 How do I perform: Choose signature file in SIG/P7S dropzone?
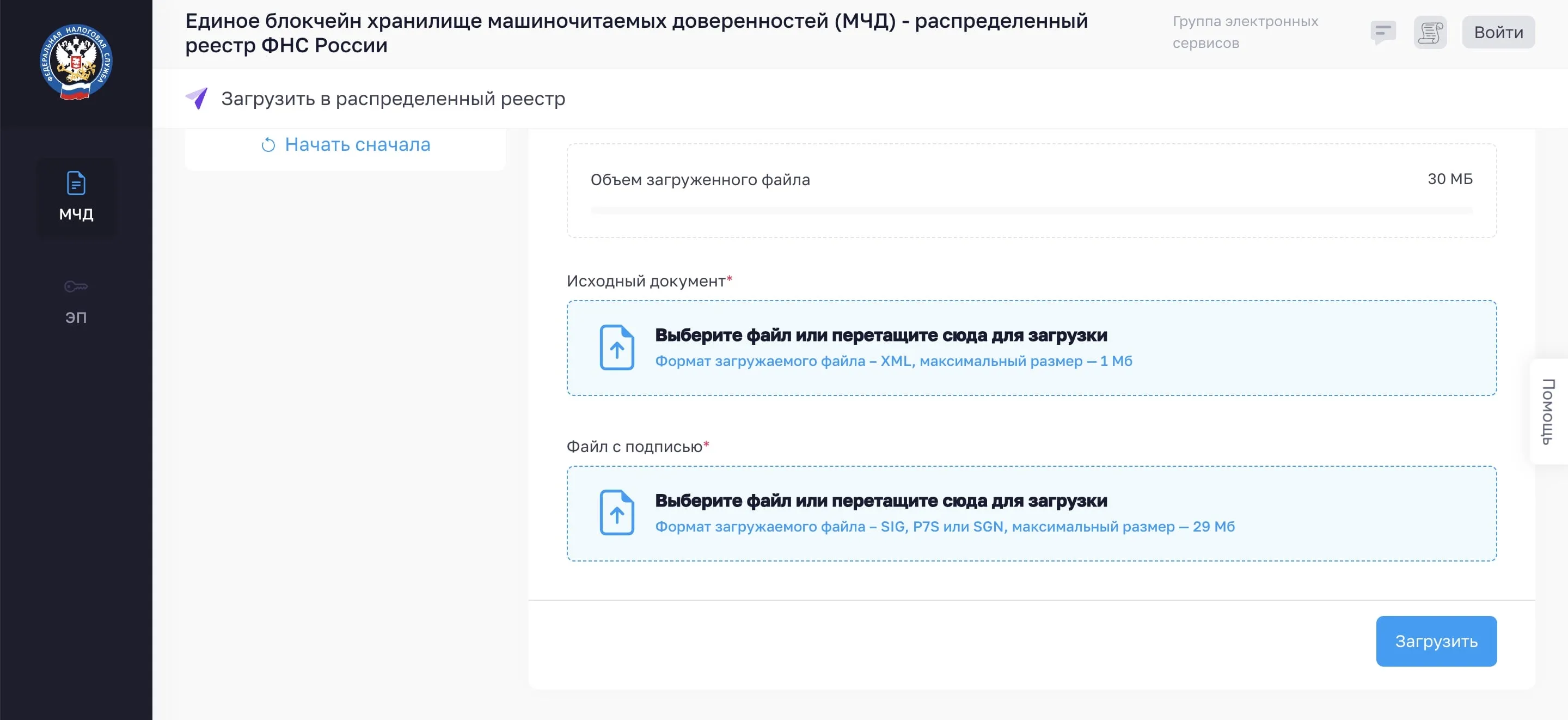(880, 501)
